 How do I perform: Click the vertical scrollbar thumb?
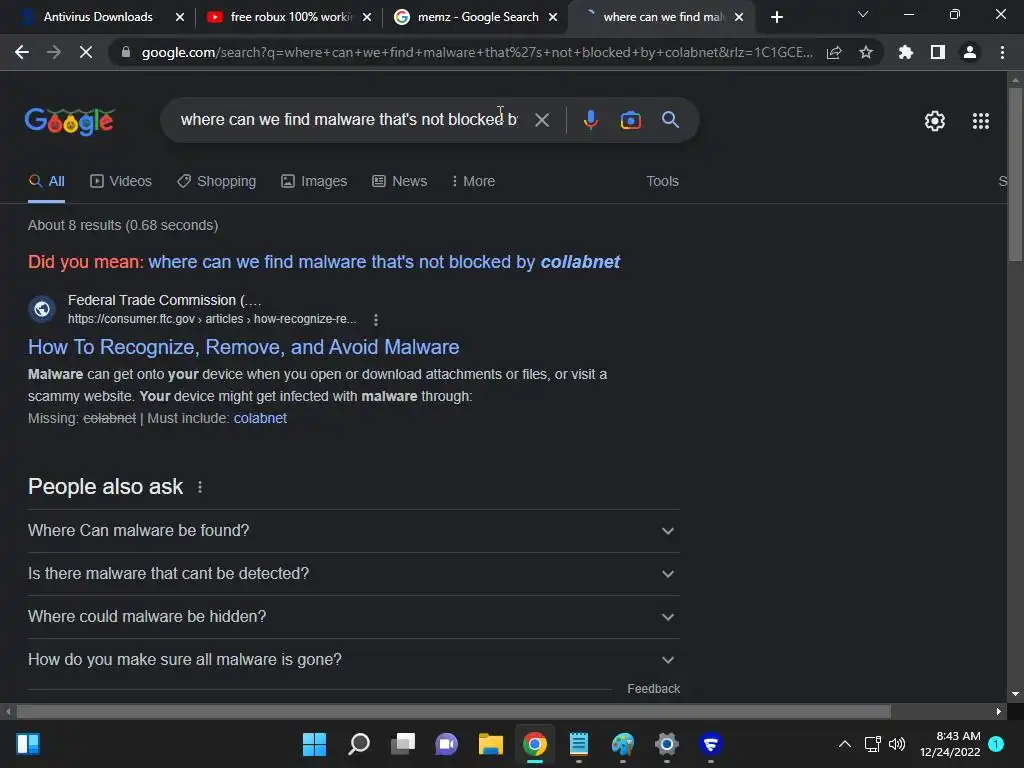(1015, 174)
